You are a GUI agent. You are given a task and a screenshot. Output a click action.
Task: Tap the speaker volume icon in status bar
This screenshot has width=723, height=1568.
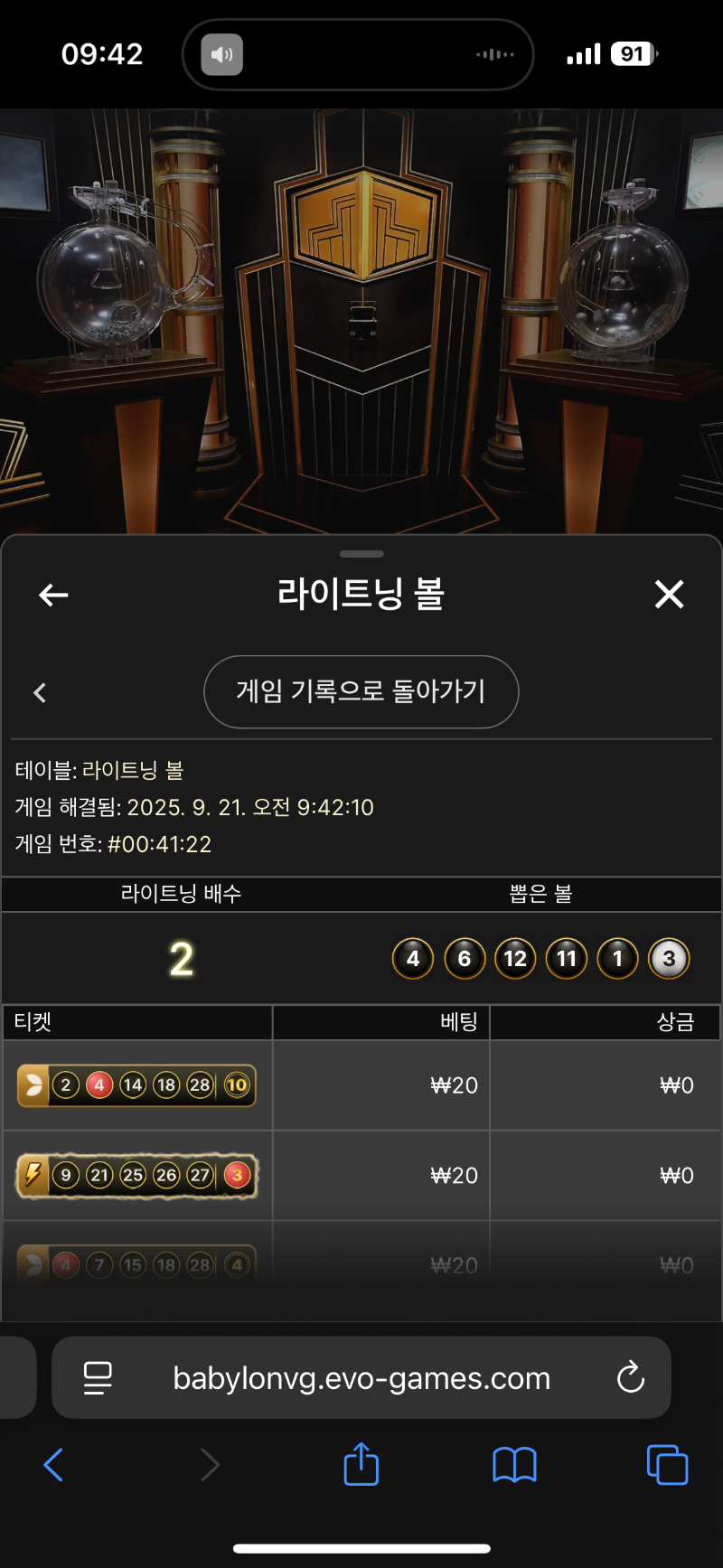[x=221, y=54]
